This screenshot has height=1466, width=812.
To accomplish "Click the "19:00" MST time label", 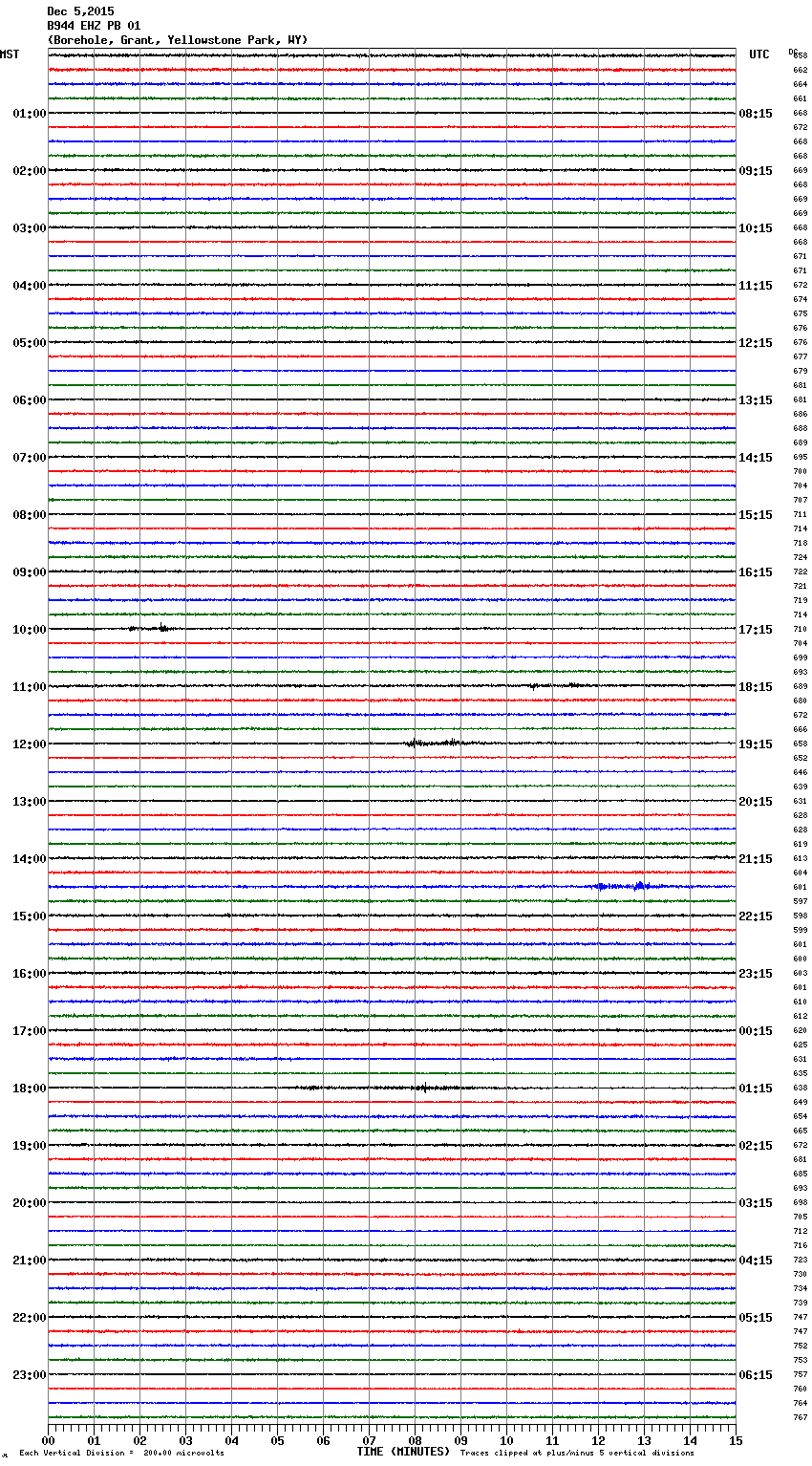I will (30, 1146).
